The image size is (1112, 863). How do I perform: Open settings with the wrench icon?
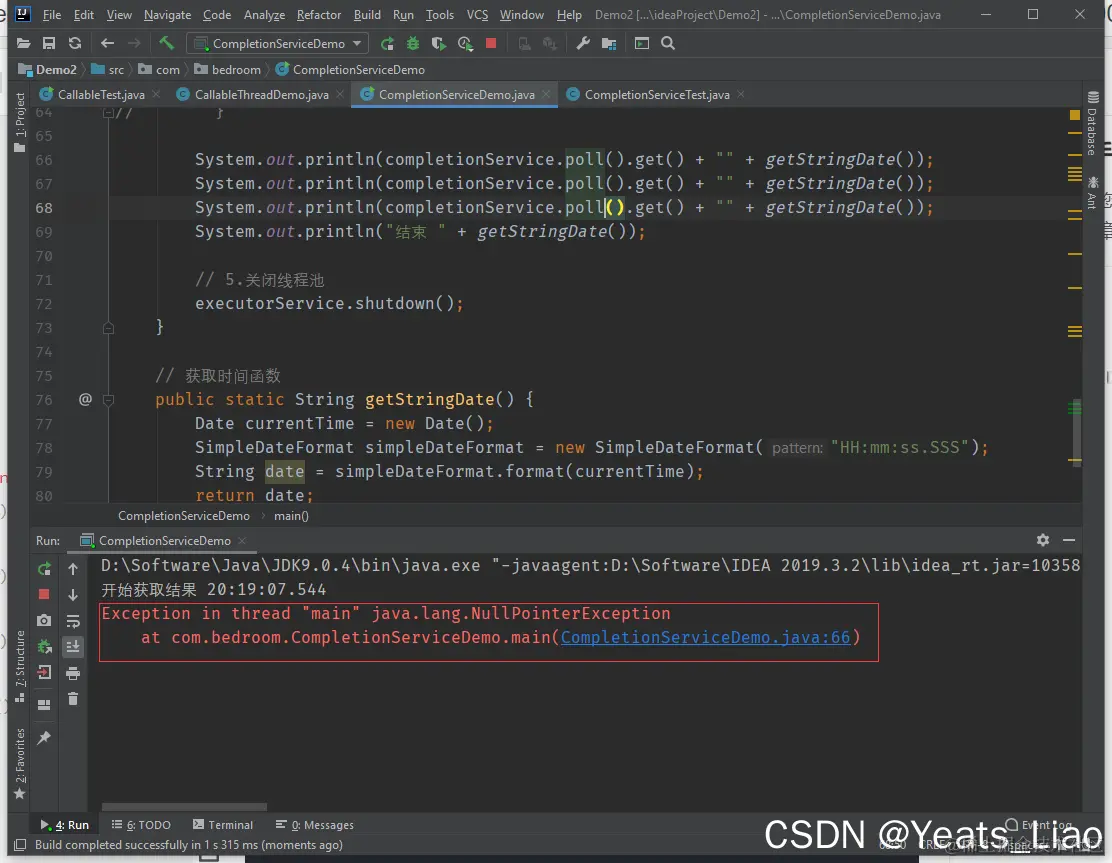[x=583, y=43]
